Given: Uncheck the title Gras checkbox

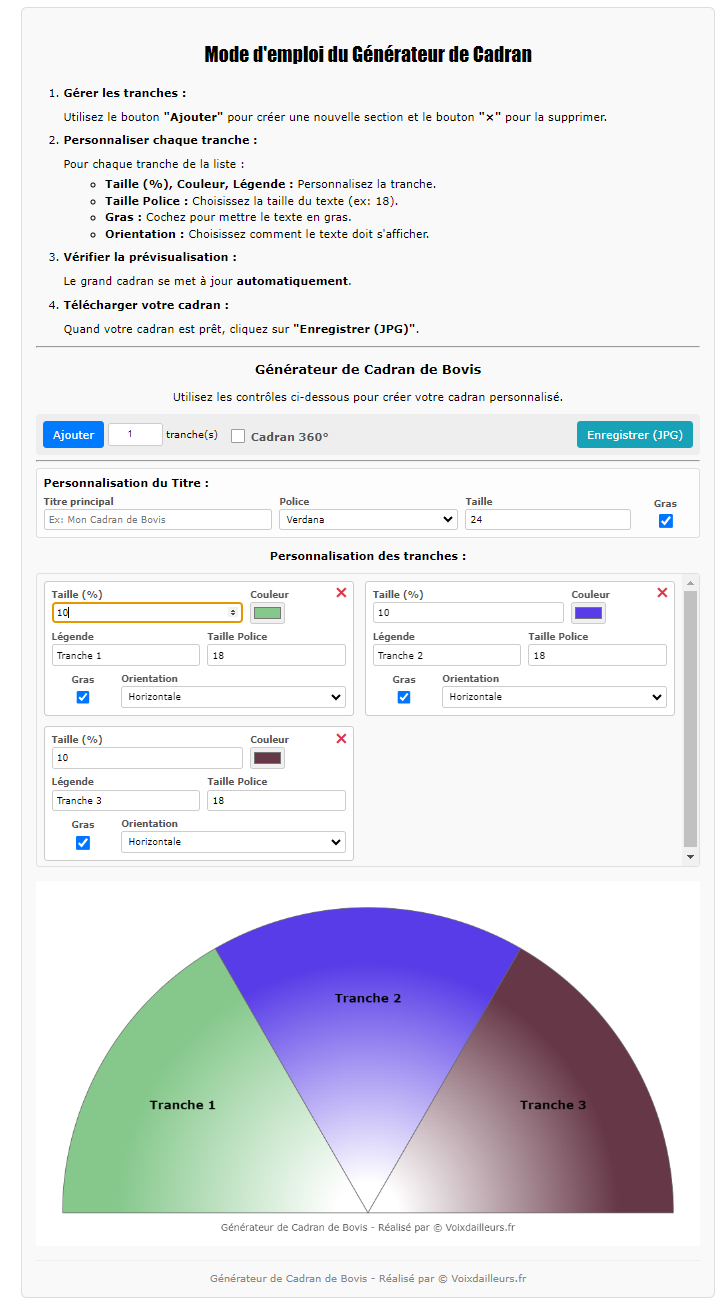Looking at the screenshot, I should coord(666,521).
